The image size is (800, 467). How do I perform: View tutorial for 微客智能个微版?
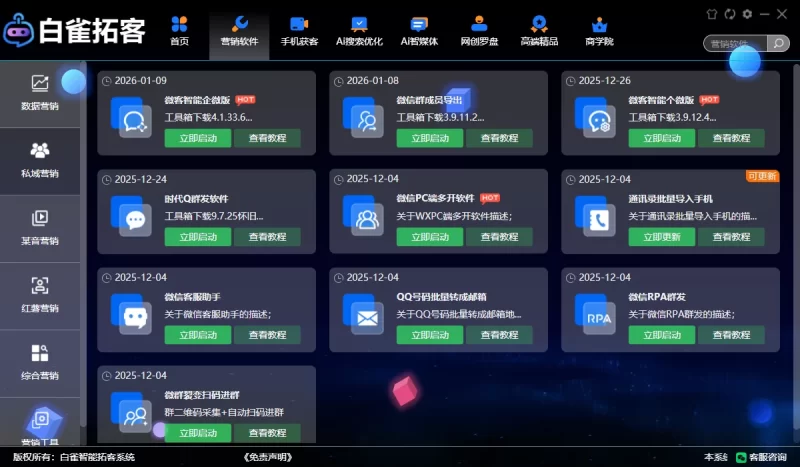coord(731,138)
